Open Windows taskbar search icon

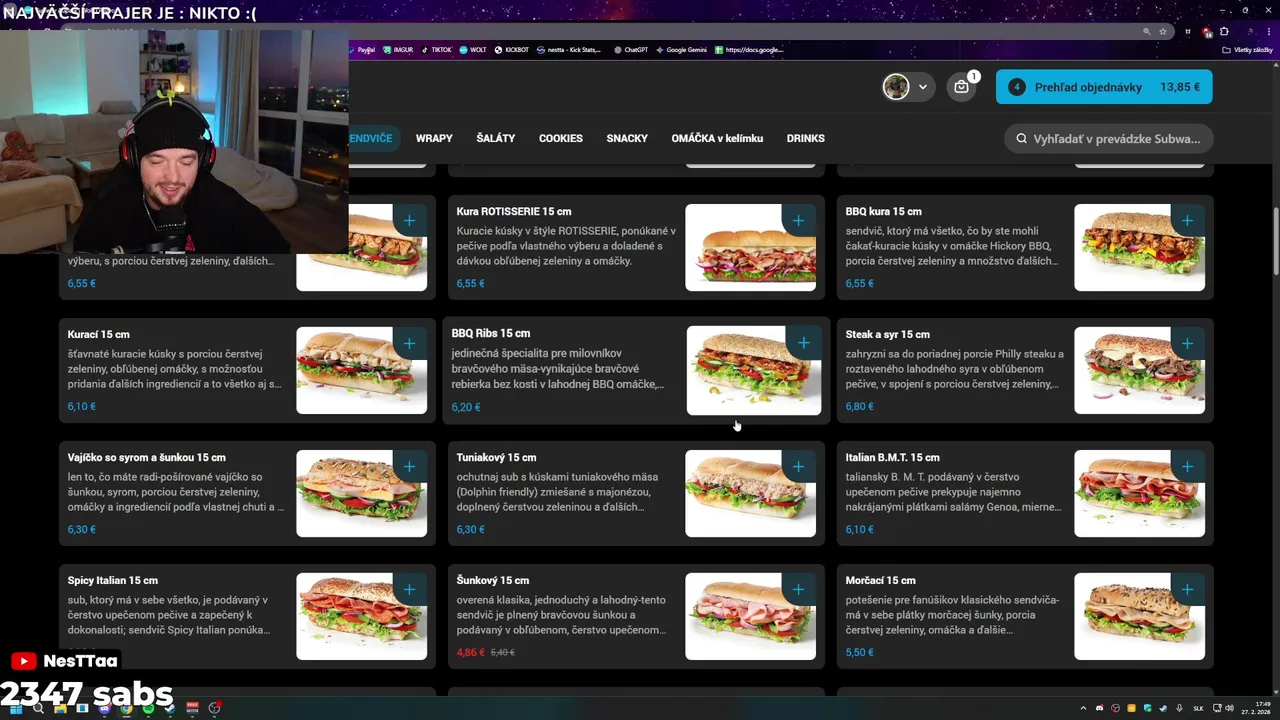pos(38,708)
